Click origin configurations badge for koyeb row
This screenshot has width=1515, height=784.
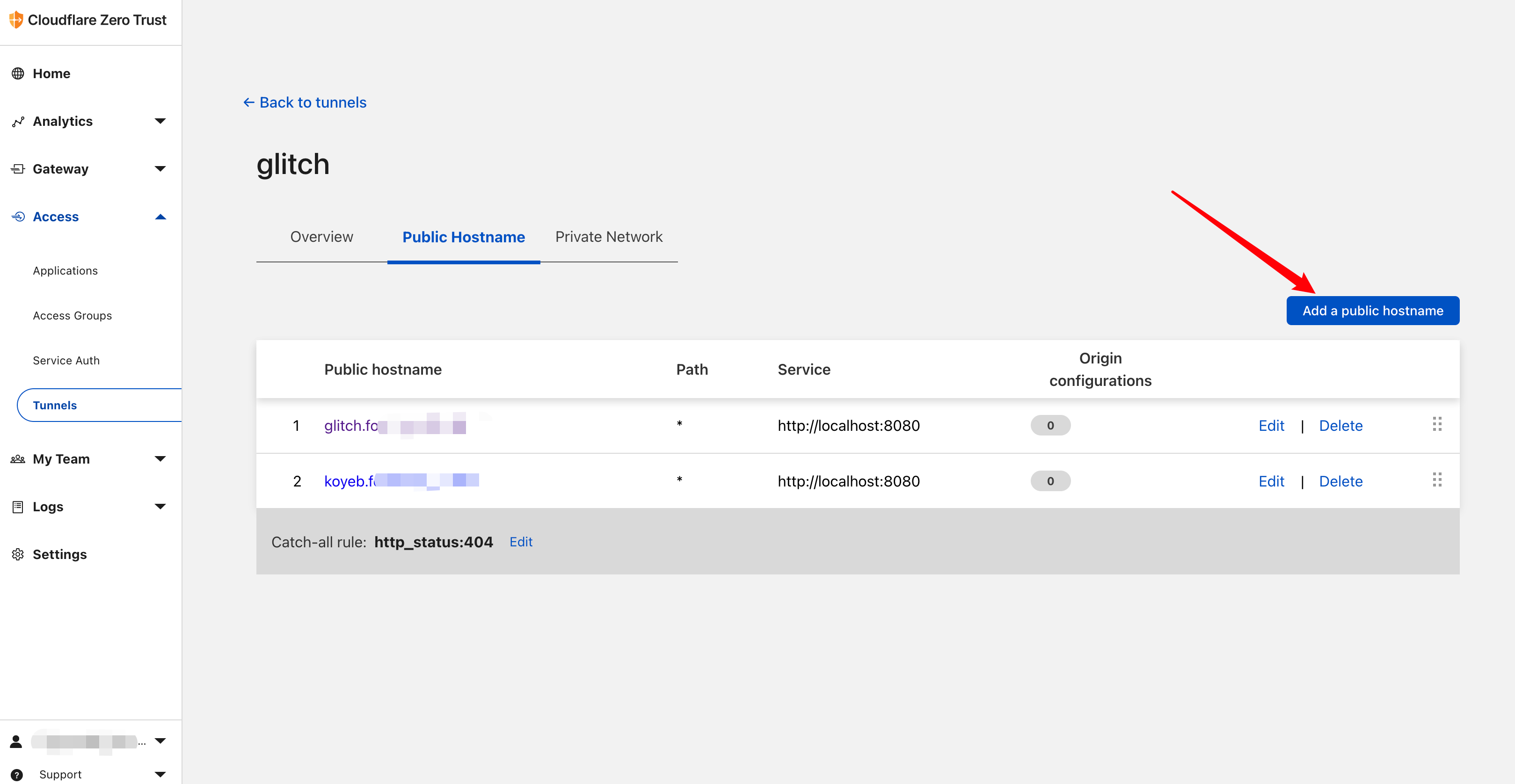[x=1050, y=481]
